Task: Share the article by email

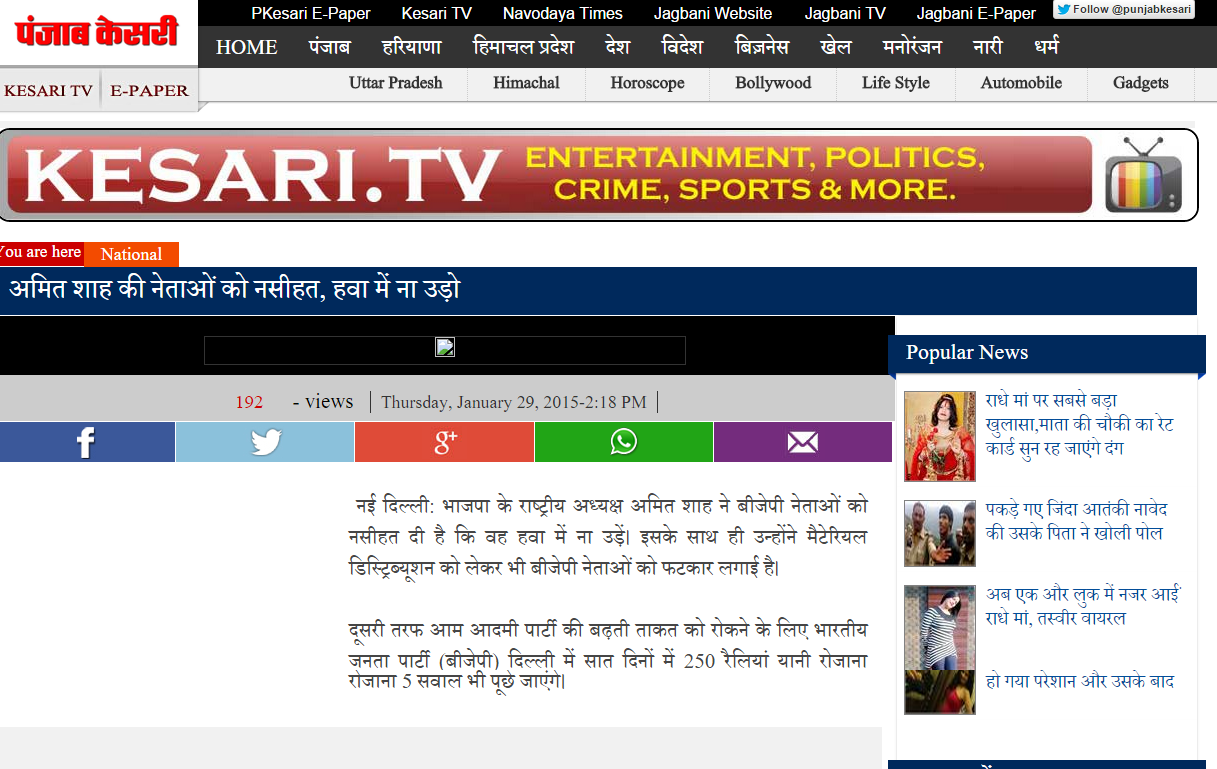Action: click(803, 442)
